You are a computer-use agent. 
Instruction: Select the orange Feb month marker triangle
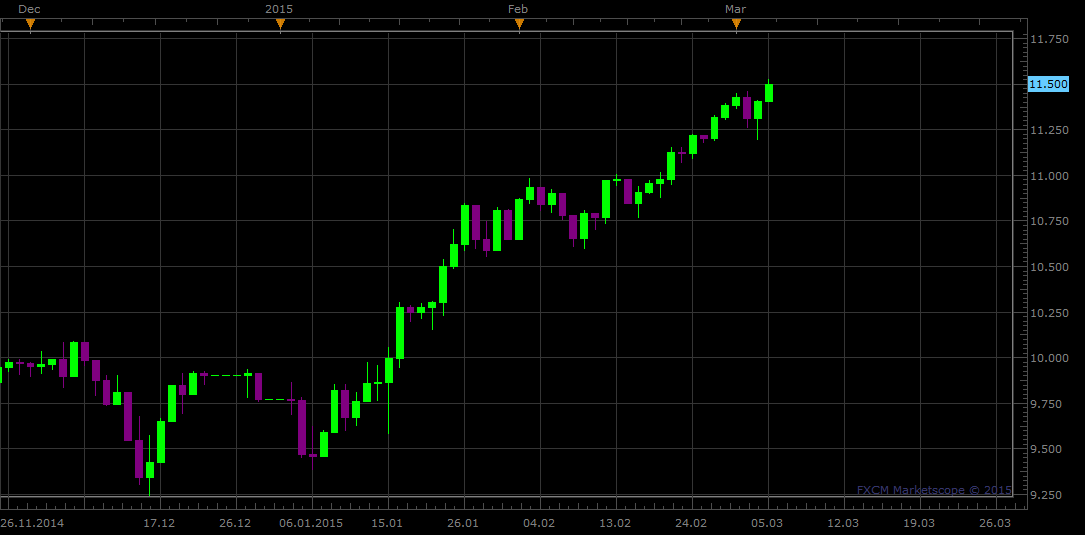click(x=518, y=23)
